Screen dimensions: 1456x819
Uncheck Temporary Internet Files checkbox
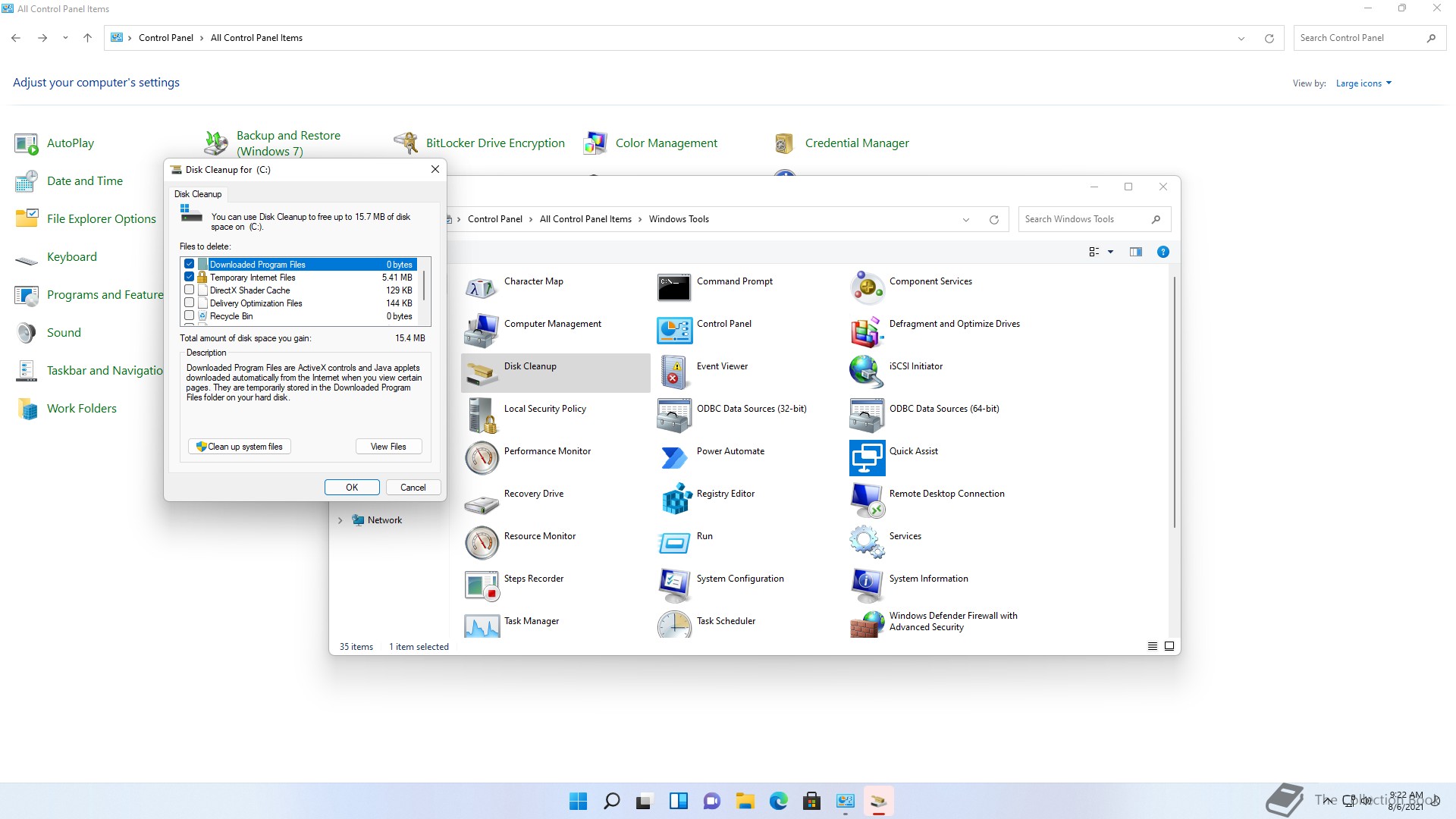pos(190,277)
